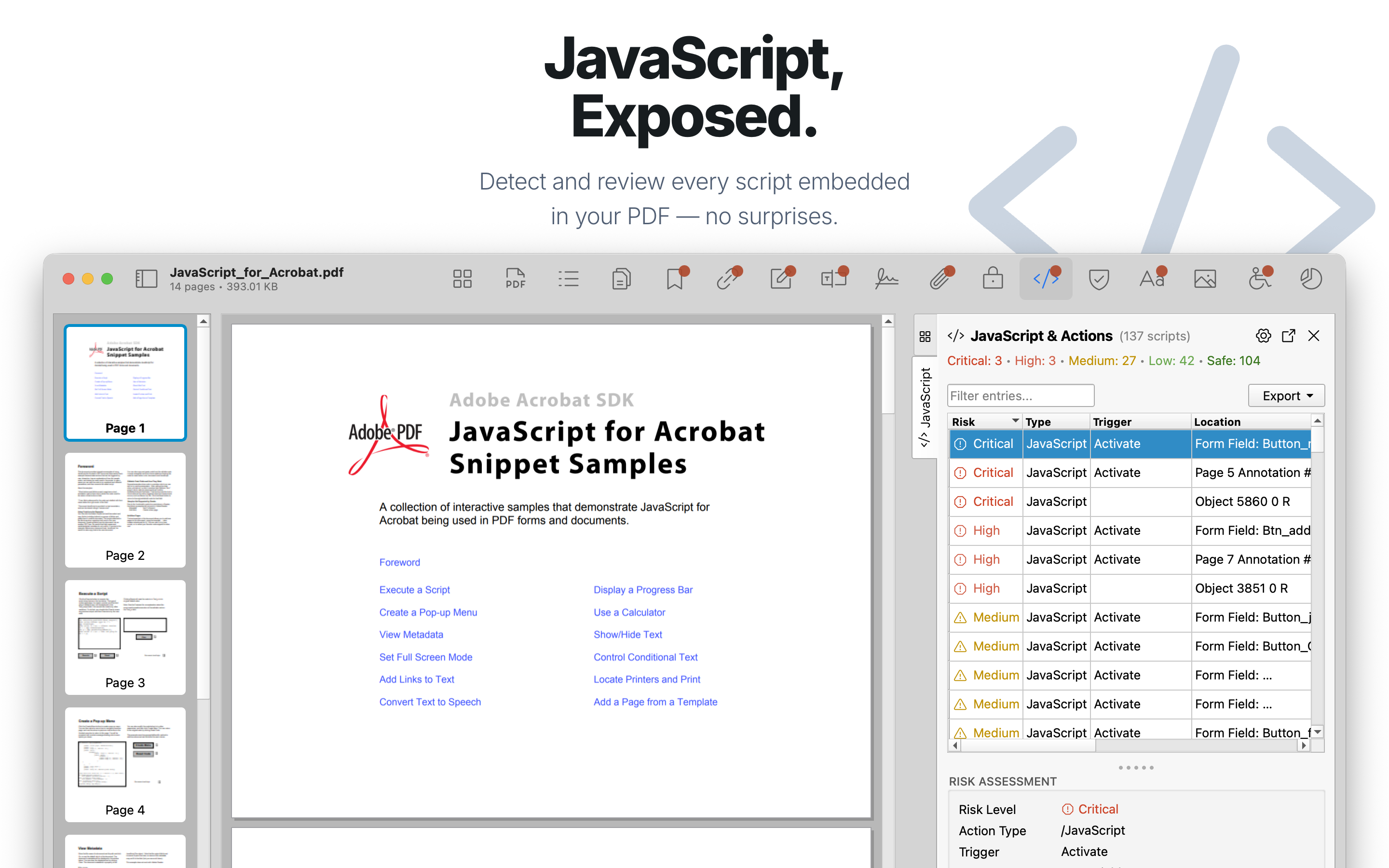Click the Medium: 27 summary count
The width and height of the screenshot is (1389, 868).
(1102, 361)
